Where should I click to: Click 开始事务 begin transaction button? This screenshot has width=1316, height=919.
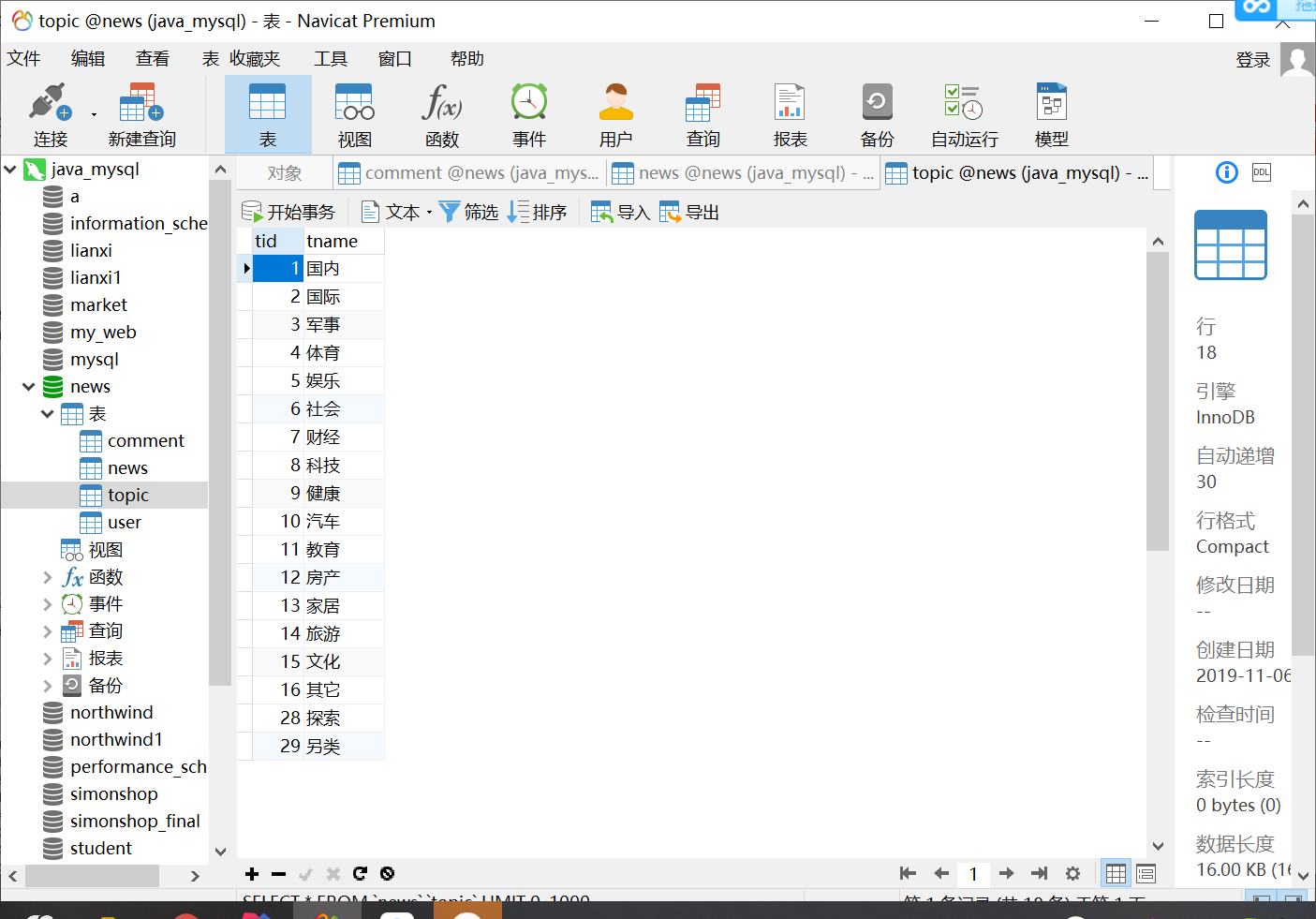tap(288, 212)
